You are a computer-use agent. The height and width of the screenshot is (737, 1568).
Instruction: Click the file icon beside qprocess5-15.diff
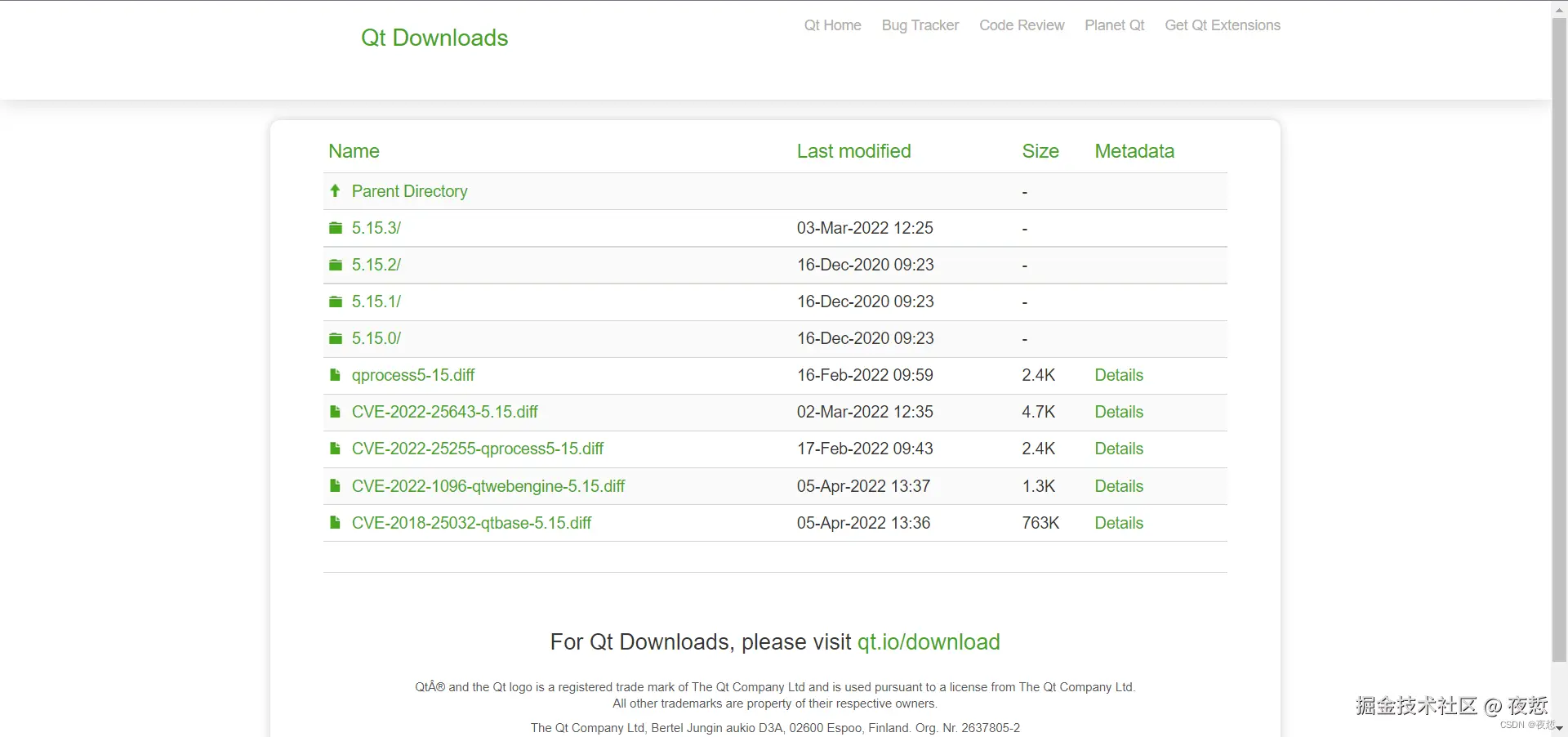tap(335, 375)
